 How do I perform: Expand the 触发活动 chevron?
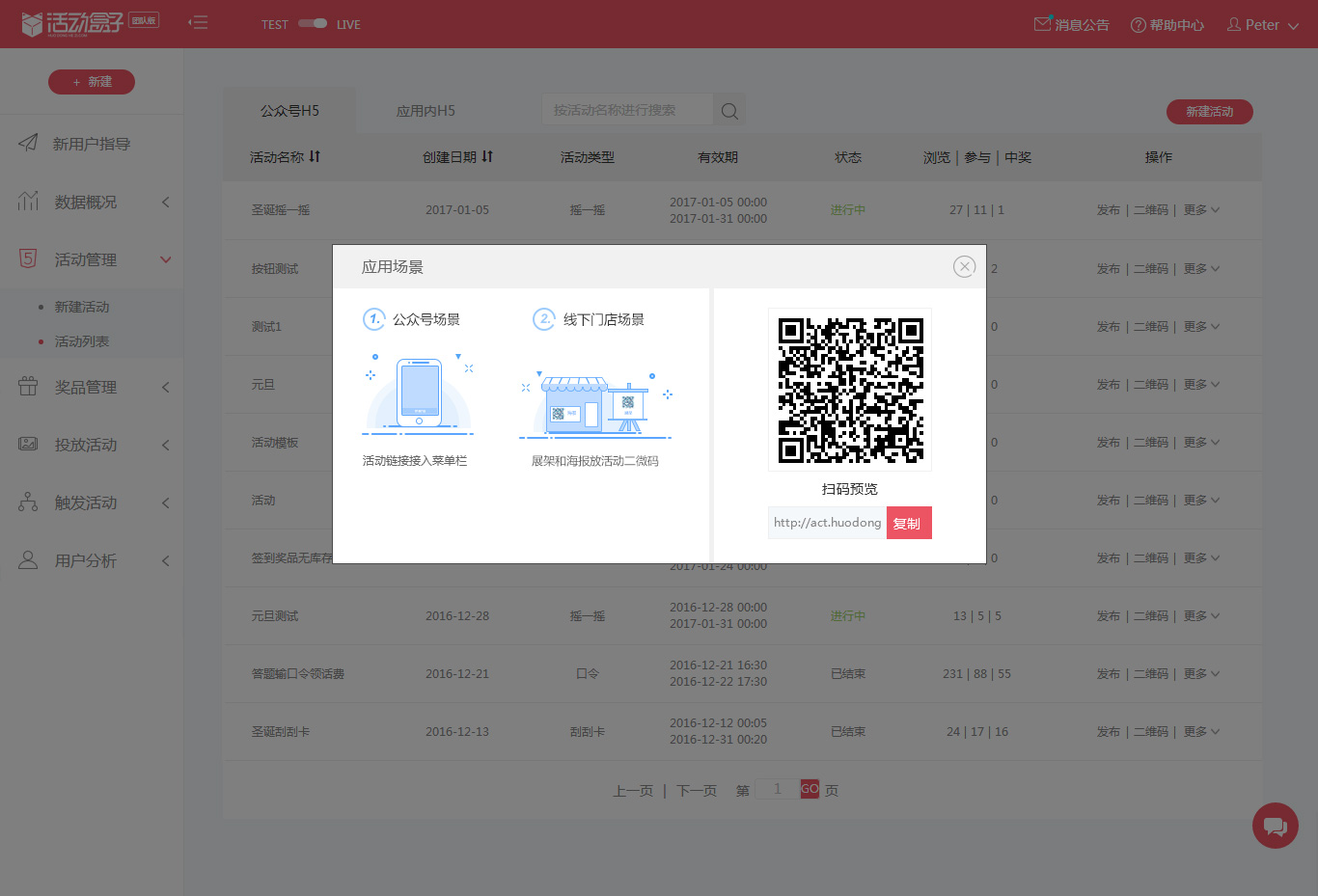(165, 502)
